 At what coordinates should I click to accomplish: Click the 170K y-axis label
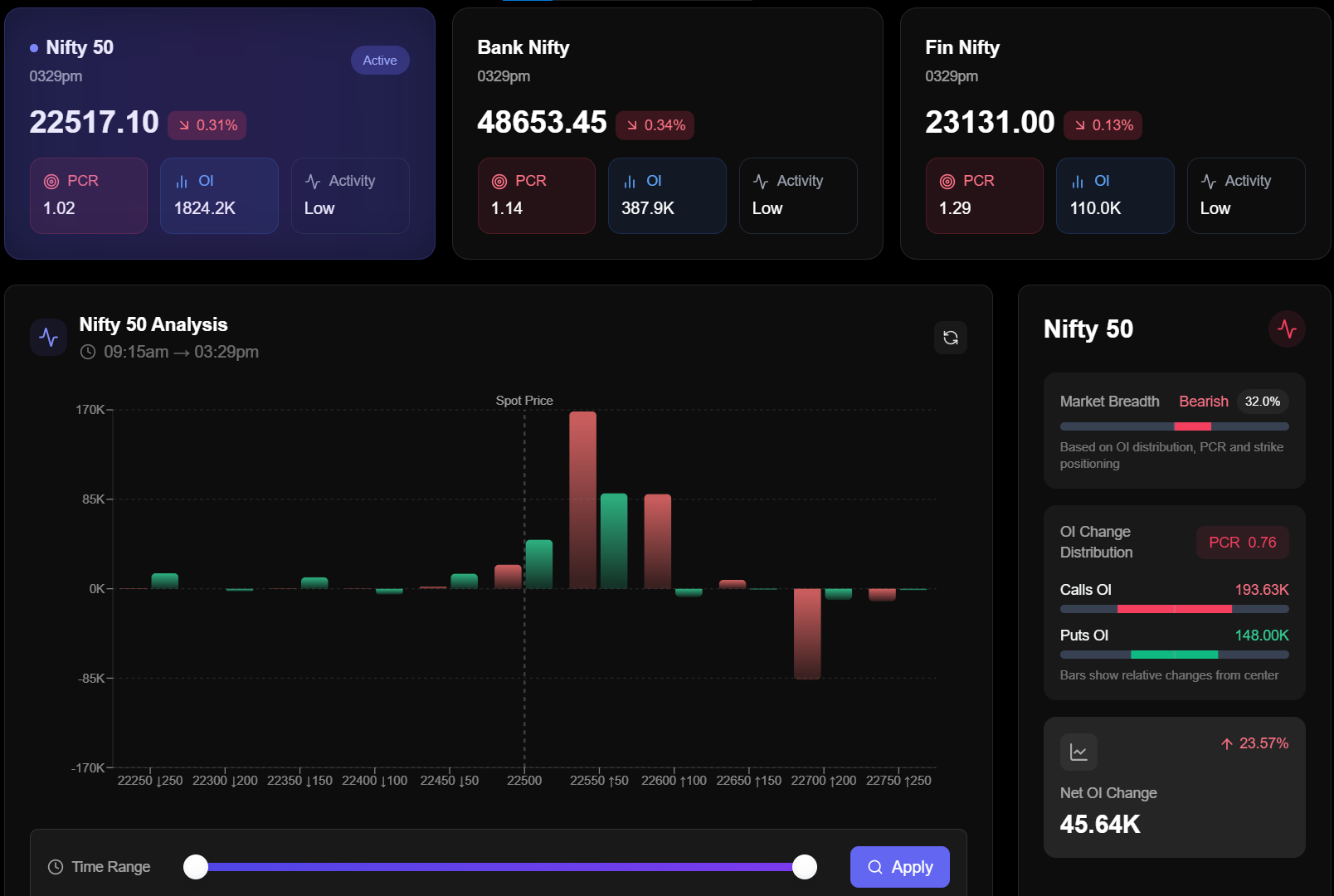tap(90, 410)
